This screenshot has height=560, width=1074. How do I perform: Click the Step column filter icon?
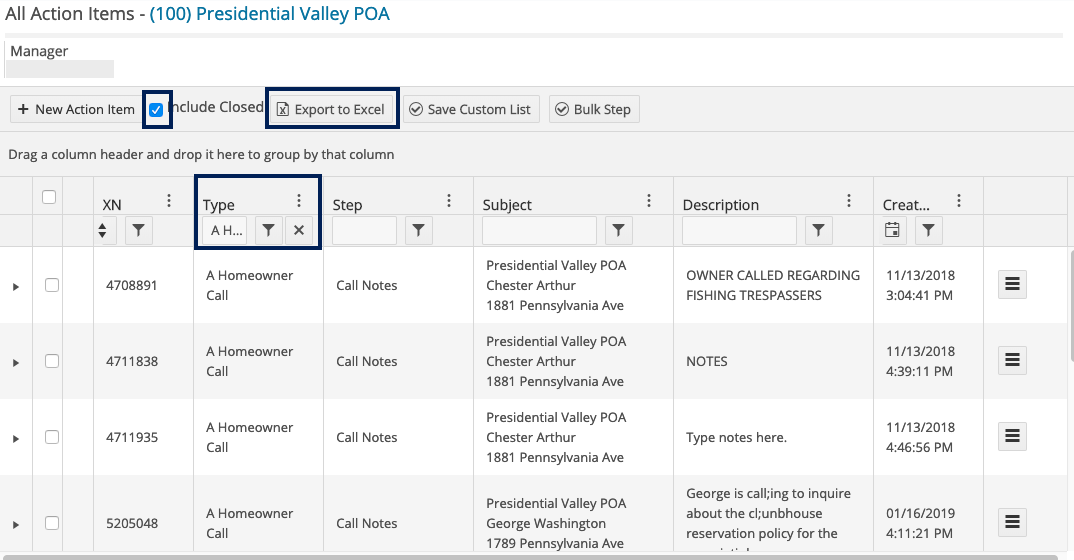point(419,231)
